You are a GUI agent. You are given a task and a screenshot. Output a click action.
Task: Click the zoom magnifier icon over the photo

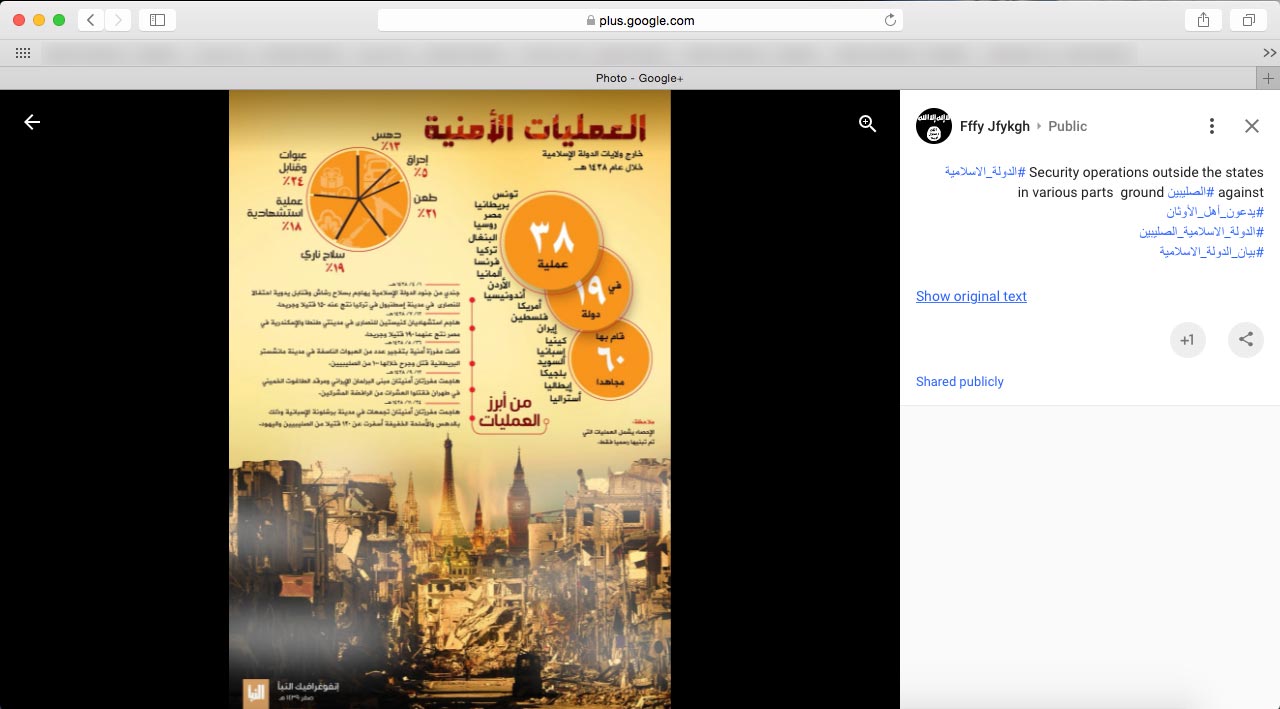pyautogui.click(x=867, y=123)
